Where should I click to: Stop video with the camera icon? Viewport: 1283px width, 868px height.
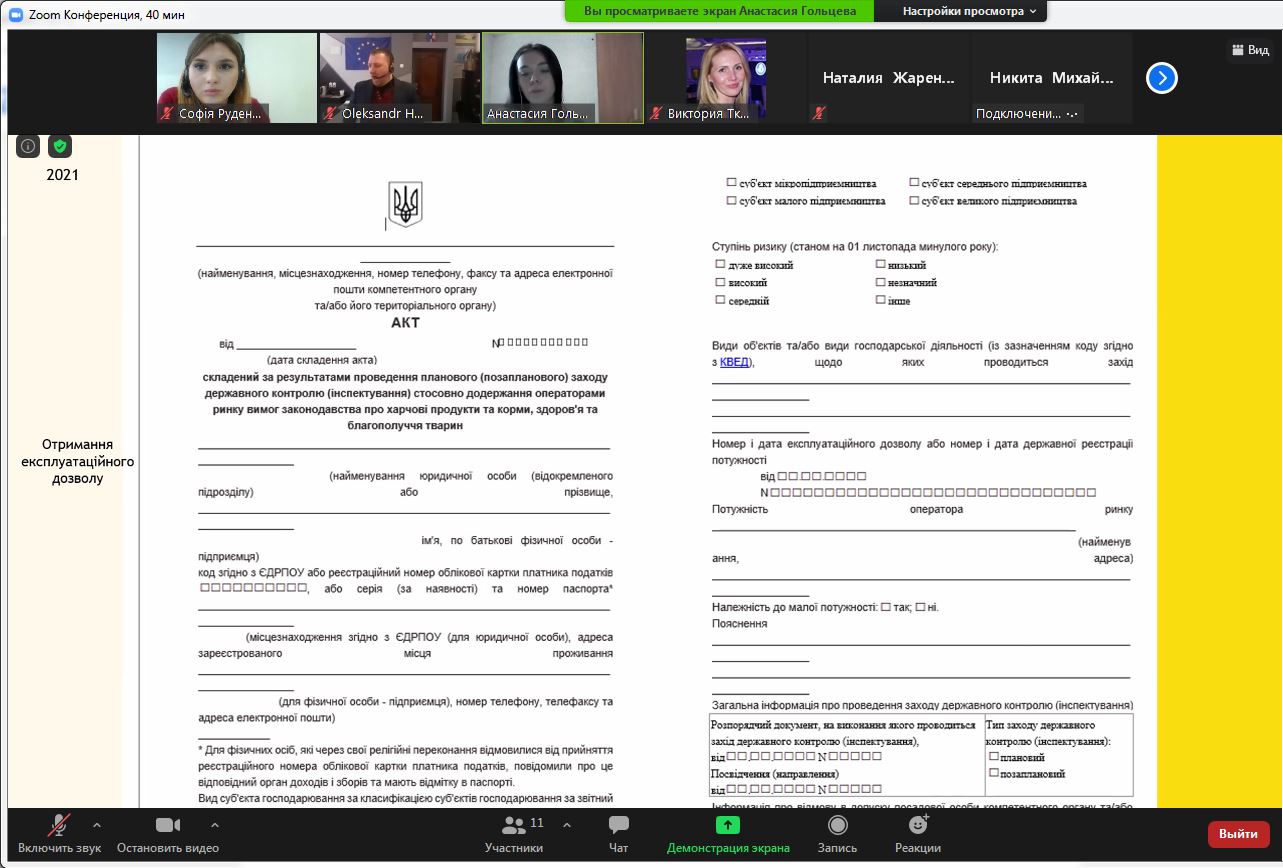(x=167, y=834)
